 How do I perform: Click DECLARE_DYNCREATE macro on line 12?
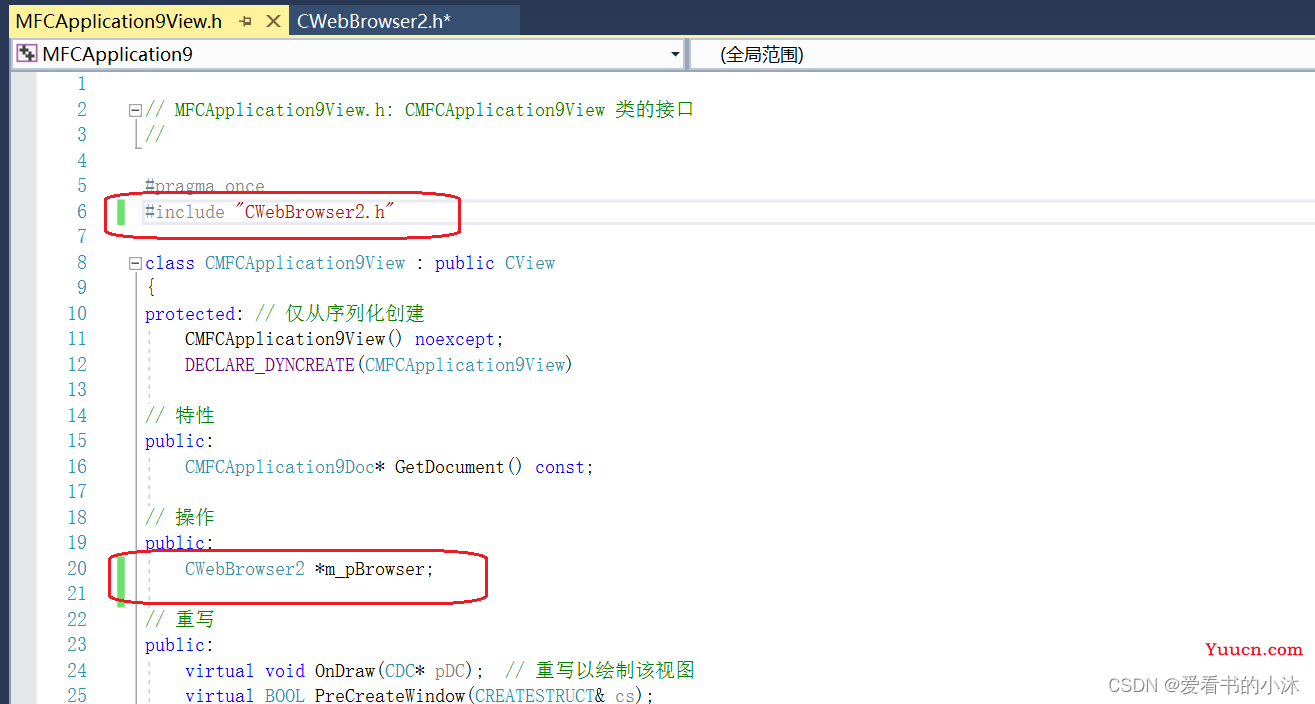(x=270, y=365)
